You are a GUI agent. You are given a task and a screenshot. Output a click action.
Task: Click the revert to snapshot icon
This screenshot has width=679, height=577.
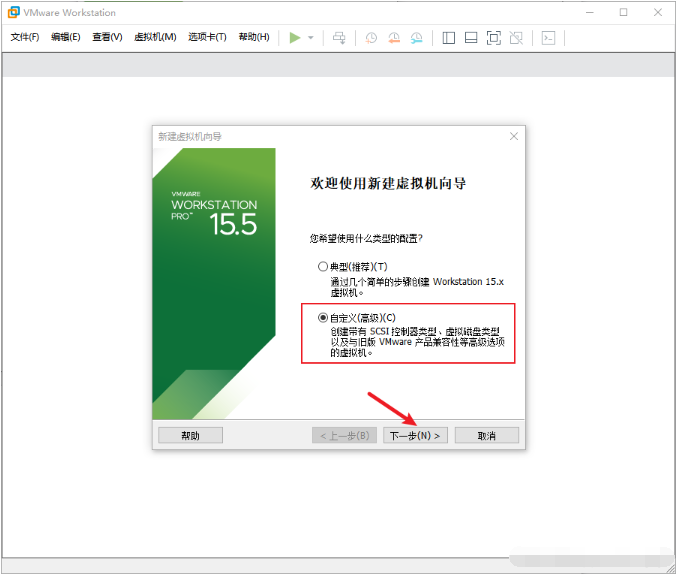point(393,38)
